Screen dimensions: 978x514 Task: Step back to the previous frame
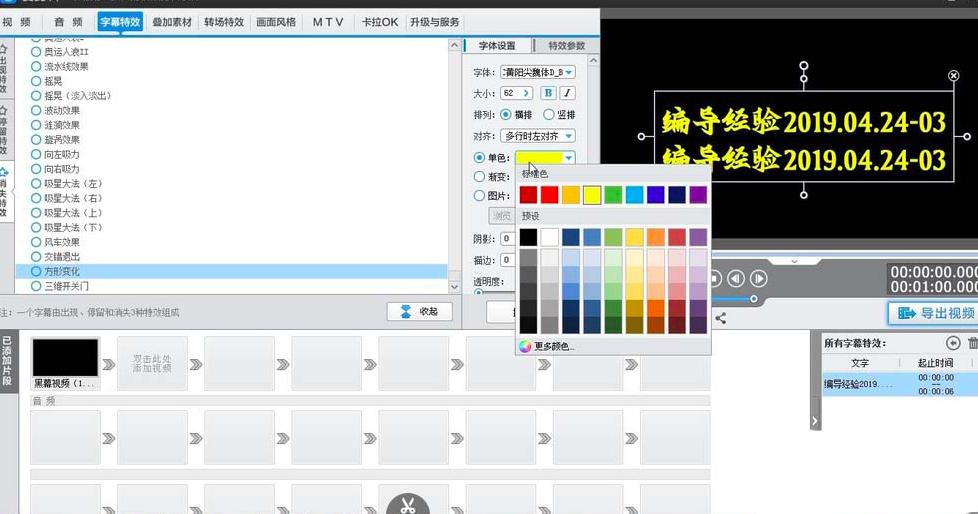(736, 278)
